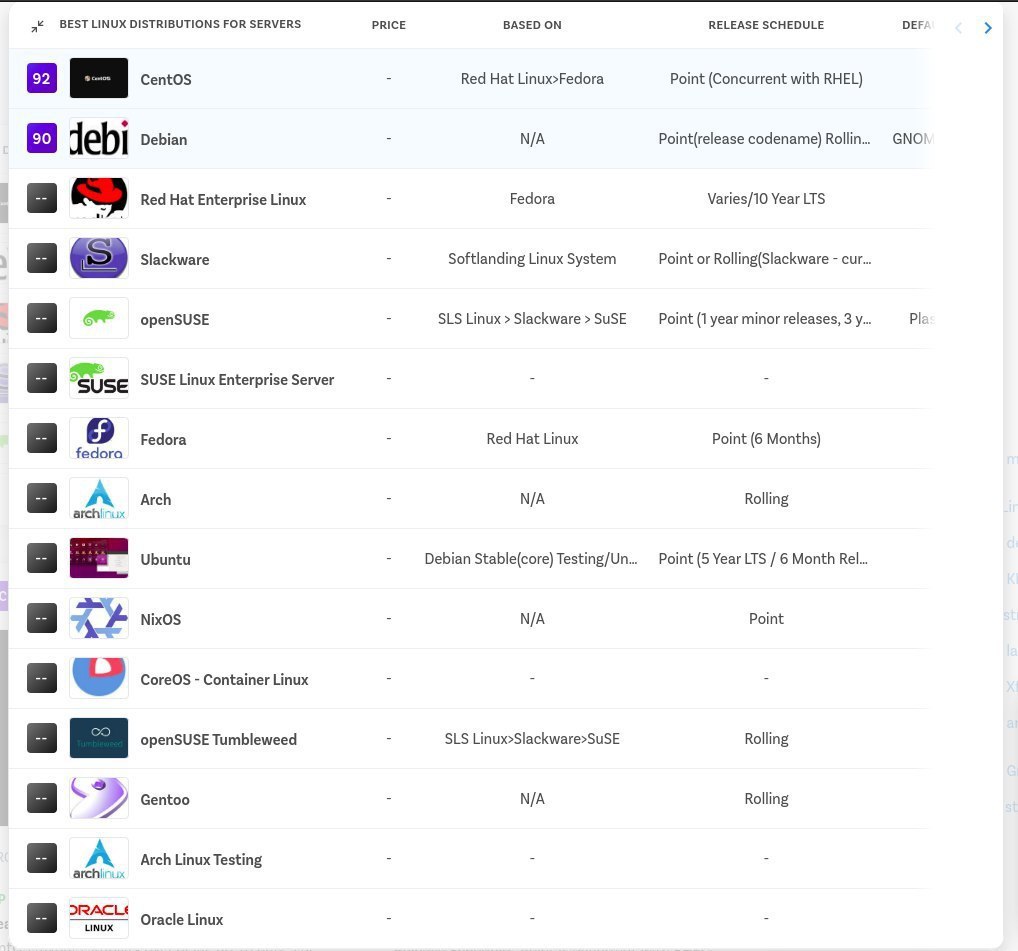Open the Oracle Linux link
1018x951 pixels.
tap(182, 920)
